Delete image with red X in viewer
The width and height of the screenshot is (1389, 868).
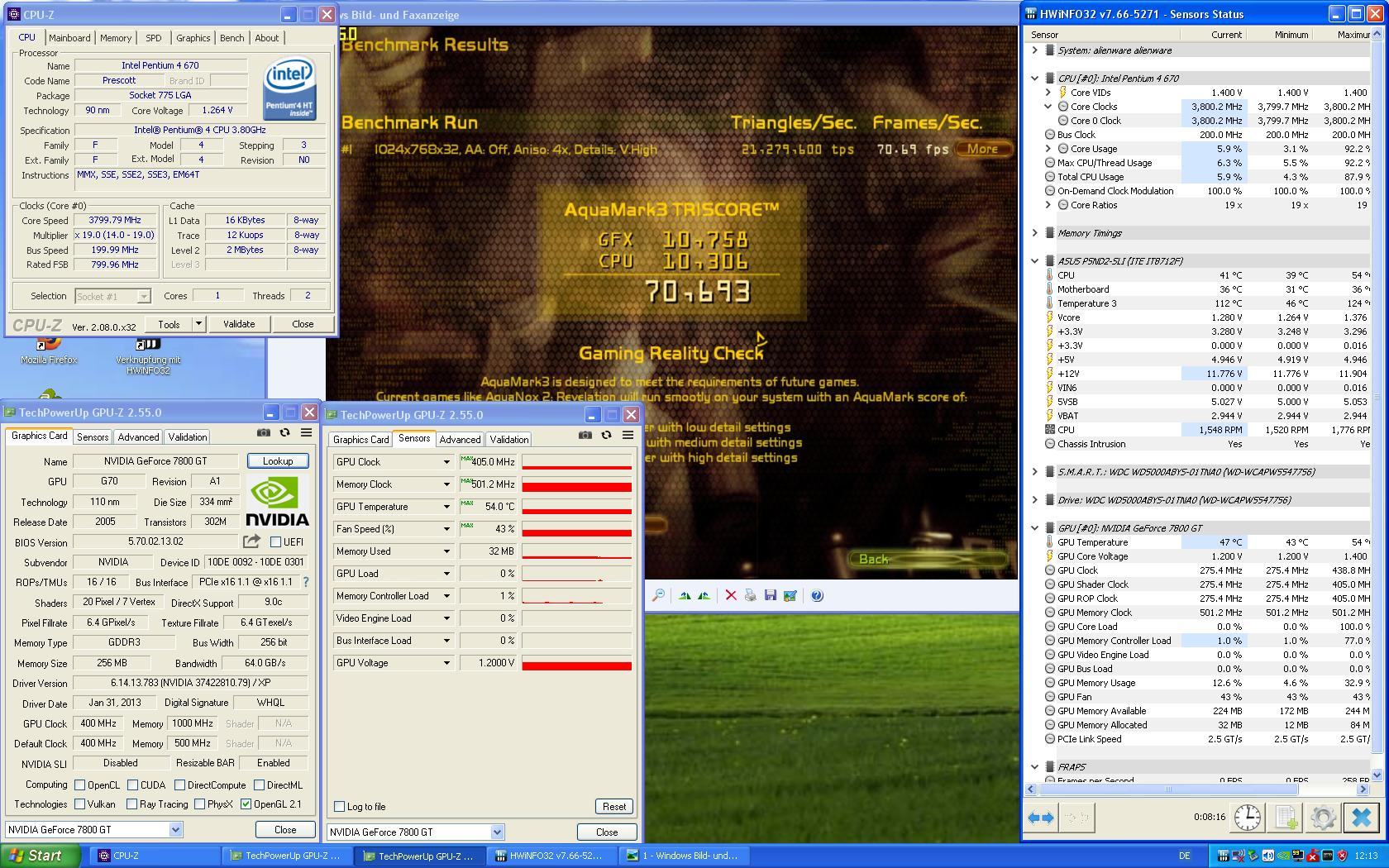(730, 595)
